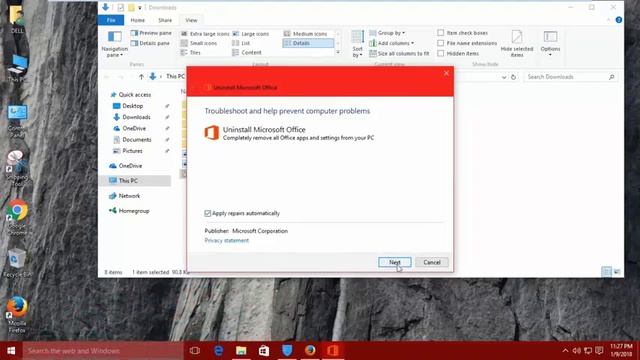The height and width of the screenshot is (360, 640).
Task: Open Recycle Bin on desktop
Action: (x=17, y=263)
